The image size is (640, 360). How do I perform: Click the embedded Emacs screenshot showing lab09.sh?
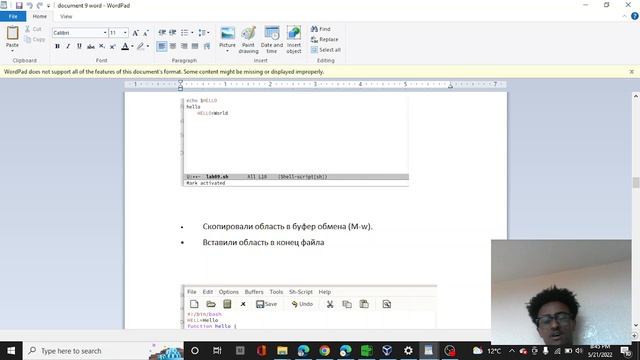tap(295, 141)
